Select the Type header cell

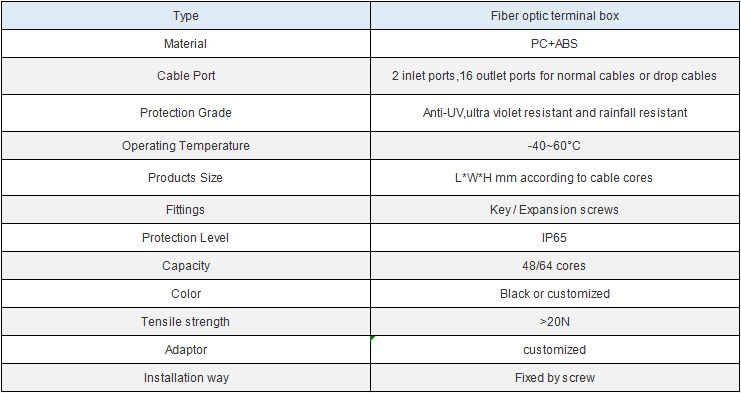pyautogui.click(x=186, y=16)
